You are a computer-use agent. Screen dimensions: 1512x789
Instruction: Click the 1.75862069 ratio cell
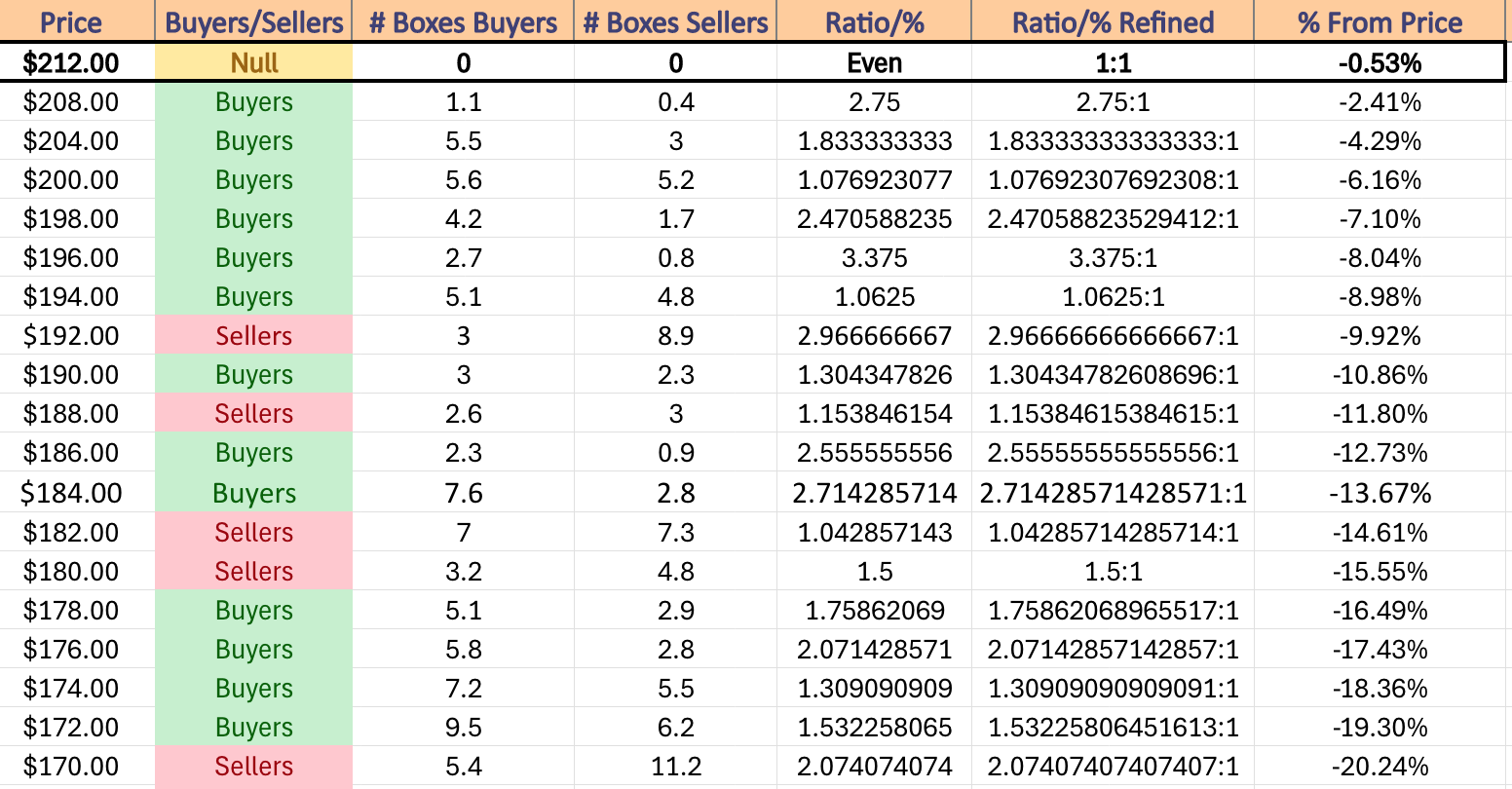point(875,610)
